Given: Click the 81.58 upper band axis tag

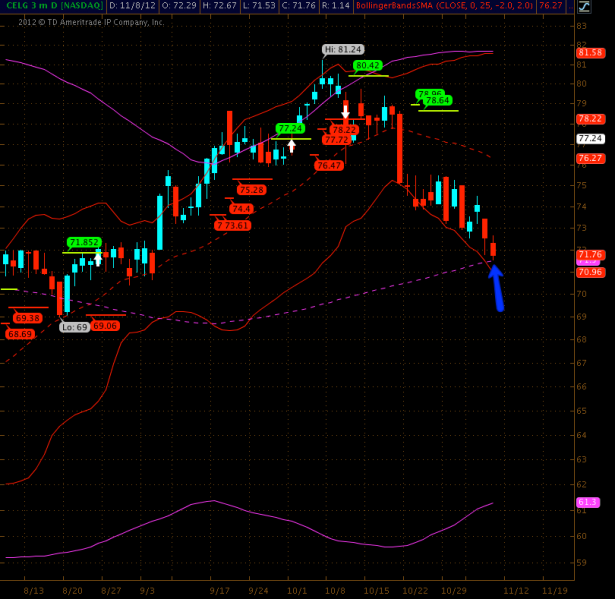Looking at the screenshot, I should tap(590, 52).
